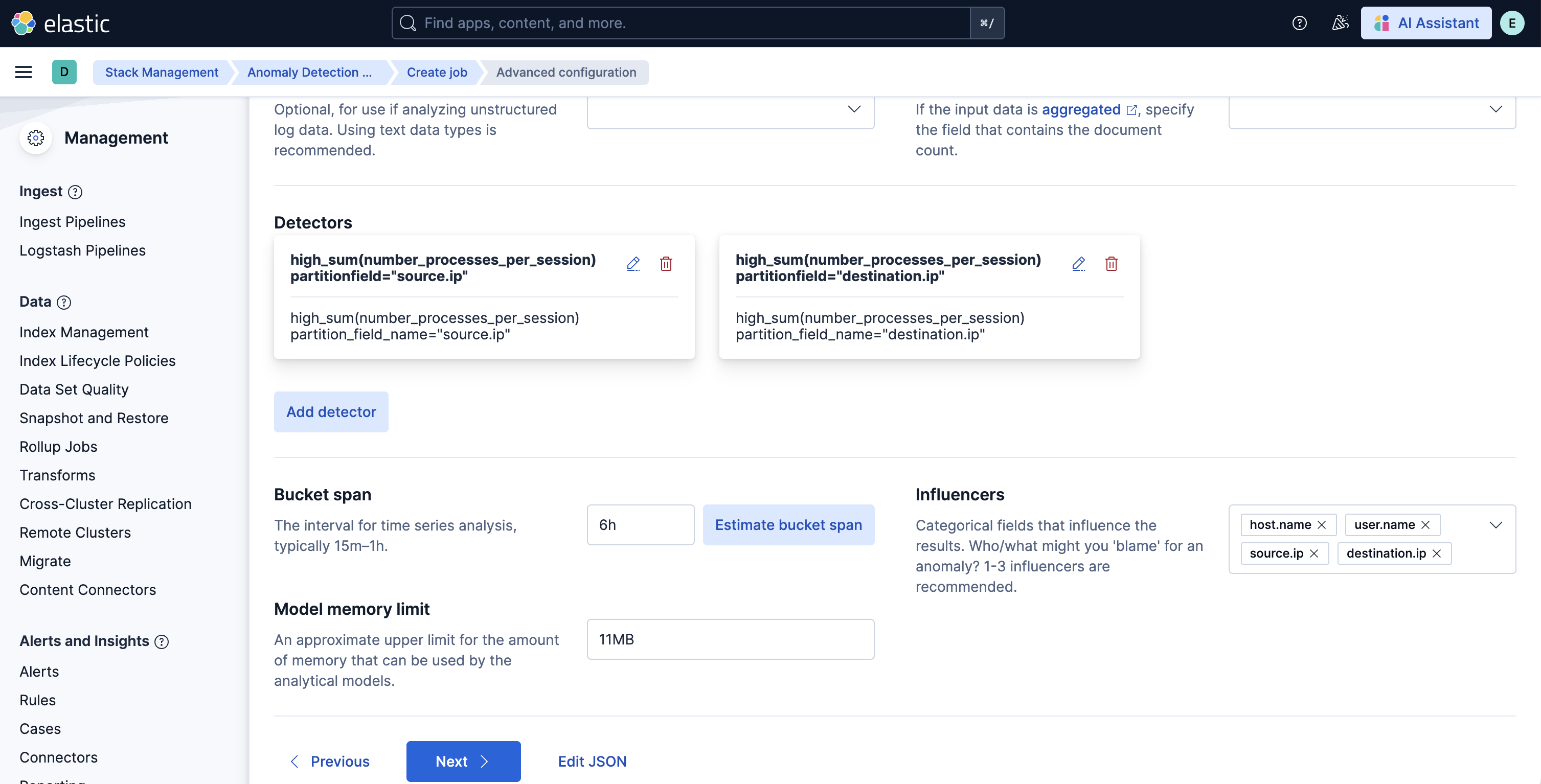Click the Add detector button

pos(331,412)
